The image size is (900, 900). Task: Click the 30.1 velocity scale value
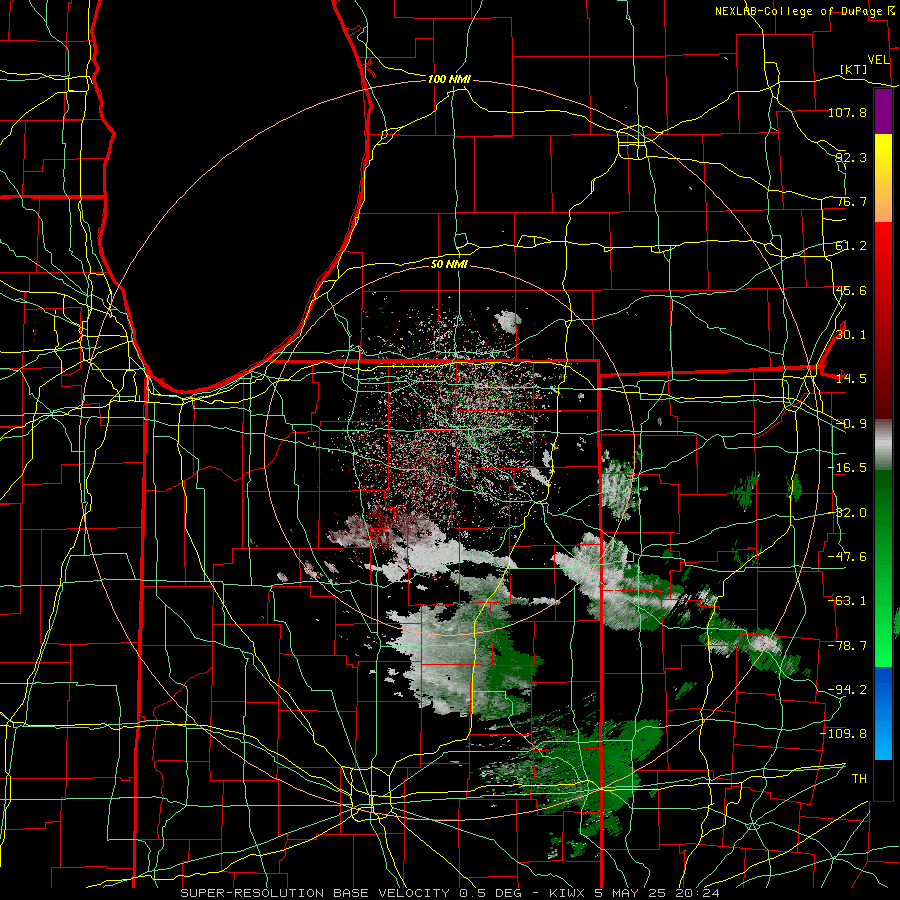pos(851,335)
